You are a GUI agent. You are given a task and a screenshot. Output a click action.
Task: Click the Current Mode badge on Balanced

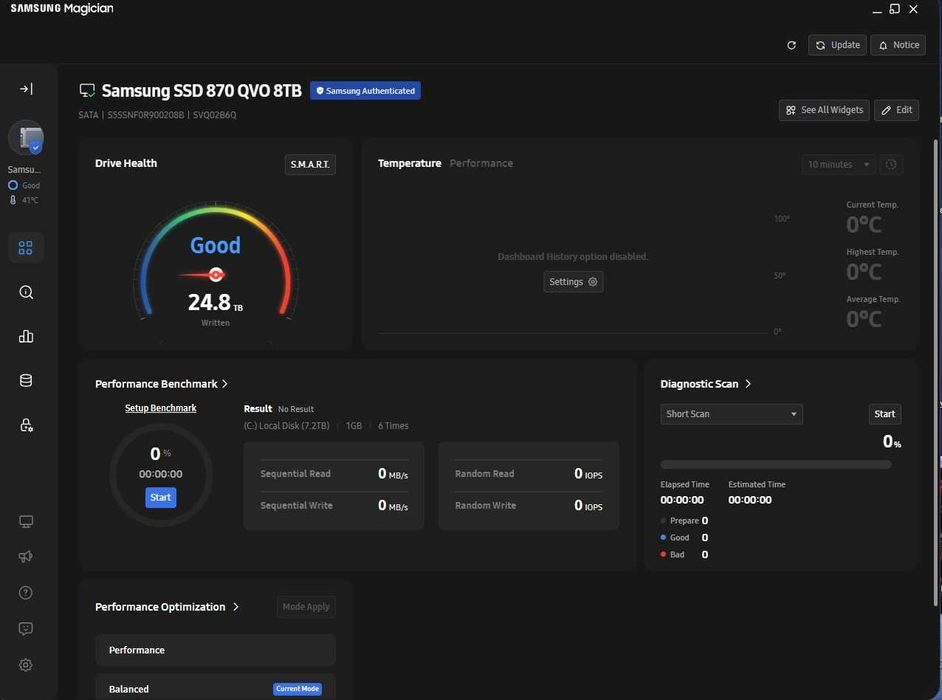click(297, 689)
